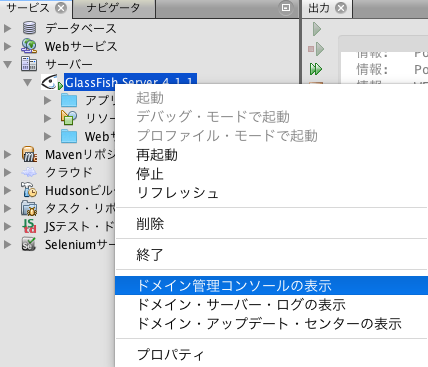This screenshot has width=428, height=367.
Task: Expand the クラウド node
Action: point(7,172)
